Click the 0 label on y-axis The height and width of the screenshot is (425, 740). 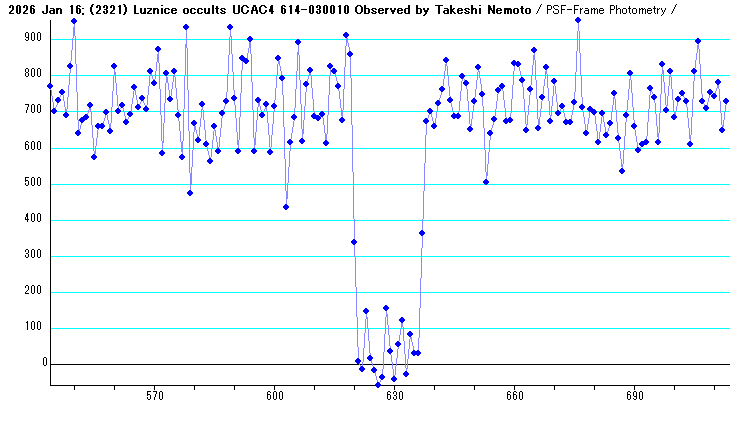[41, 363]
